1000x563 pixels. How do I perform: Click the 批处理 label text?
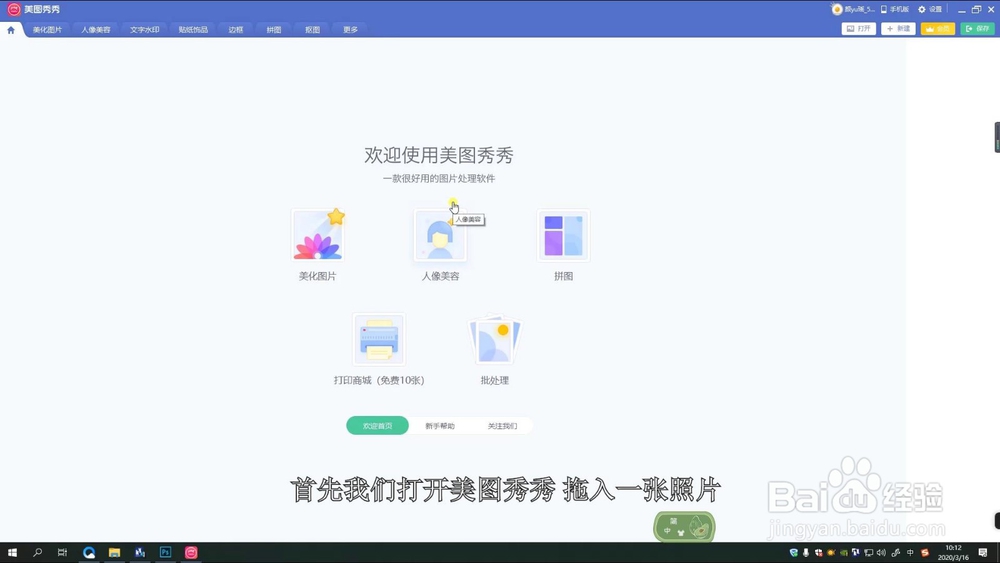(x=495, y=380)
